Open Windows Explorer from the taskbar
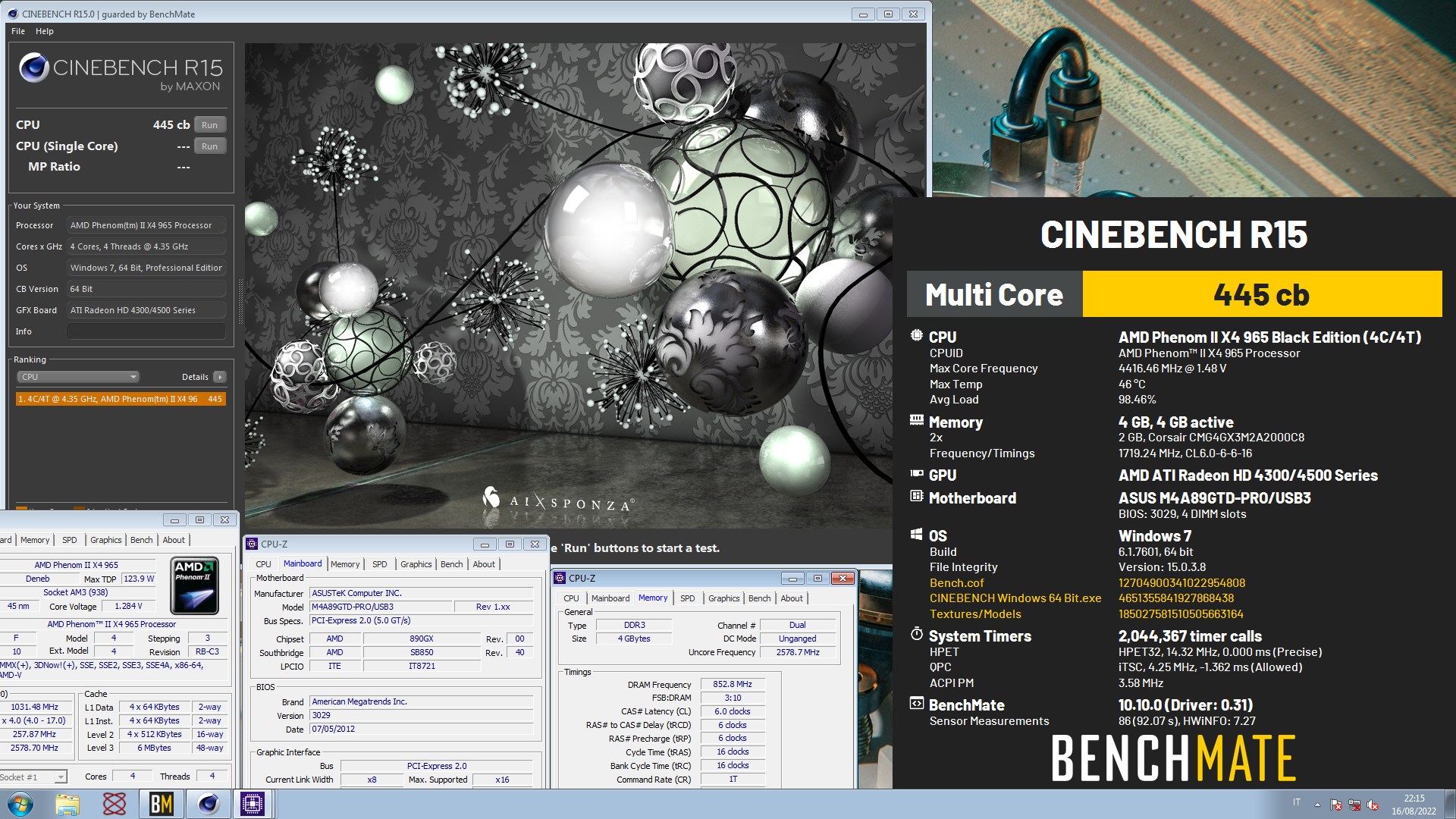This screenshot has width=1456, height=819. (67, 804)
